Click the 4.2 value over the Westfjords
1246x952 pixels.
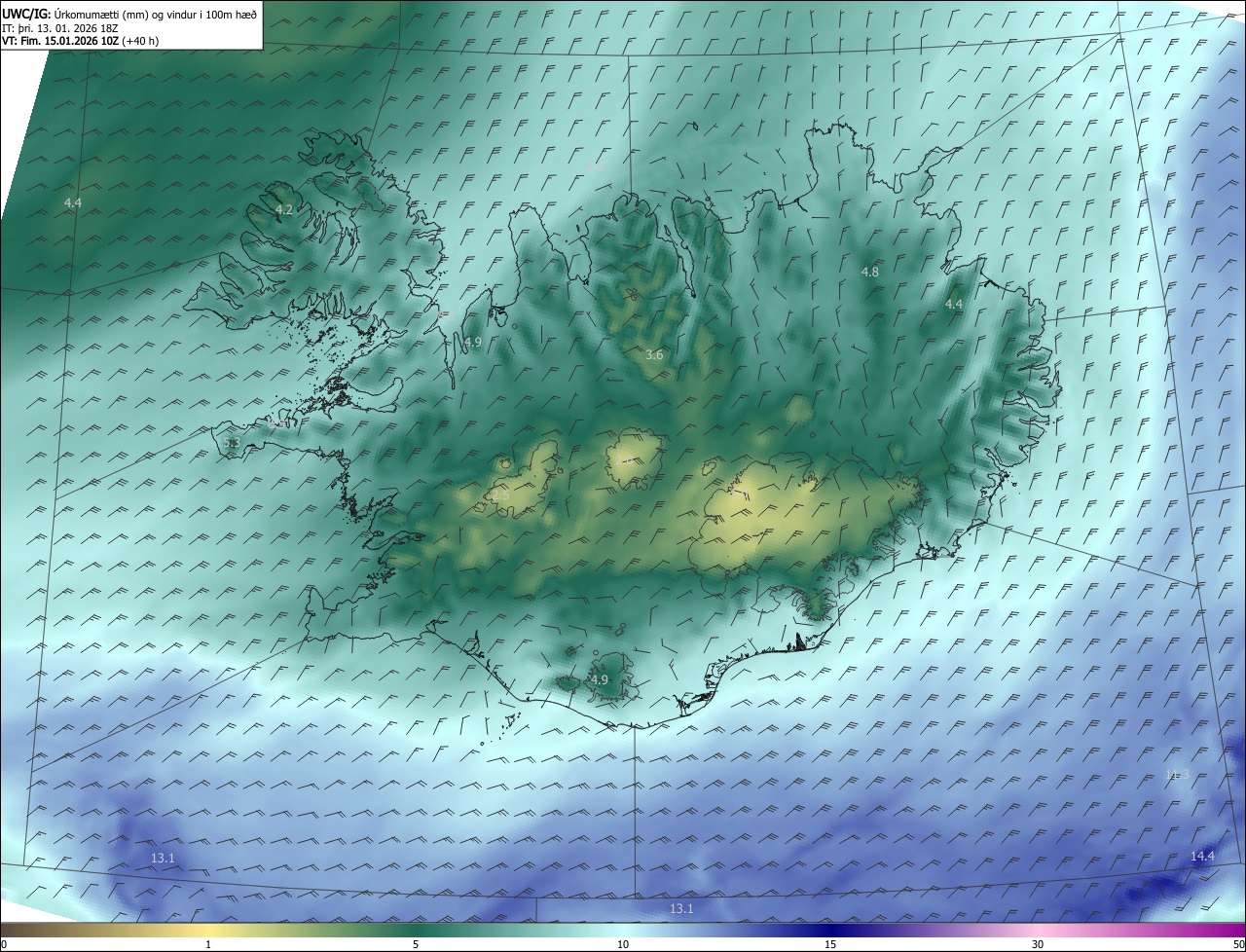[x=284, y=209]
